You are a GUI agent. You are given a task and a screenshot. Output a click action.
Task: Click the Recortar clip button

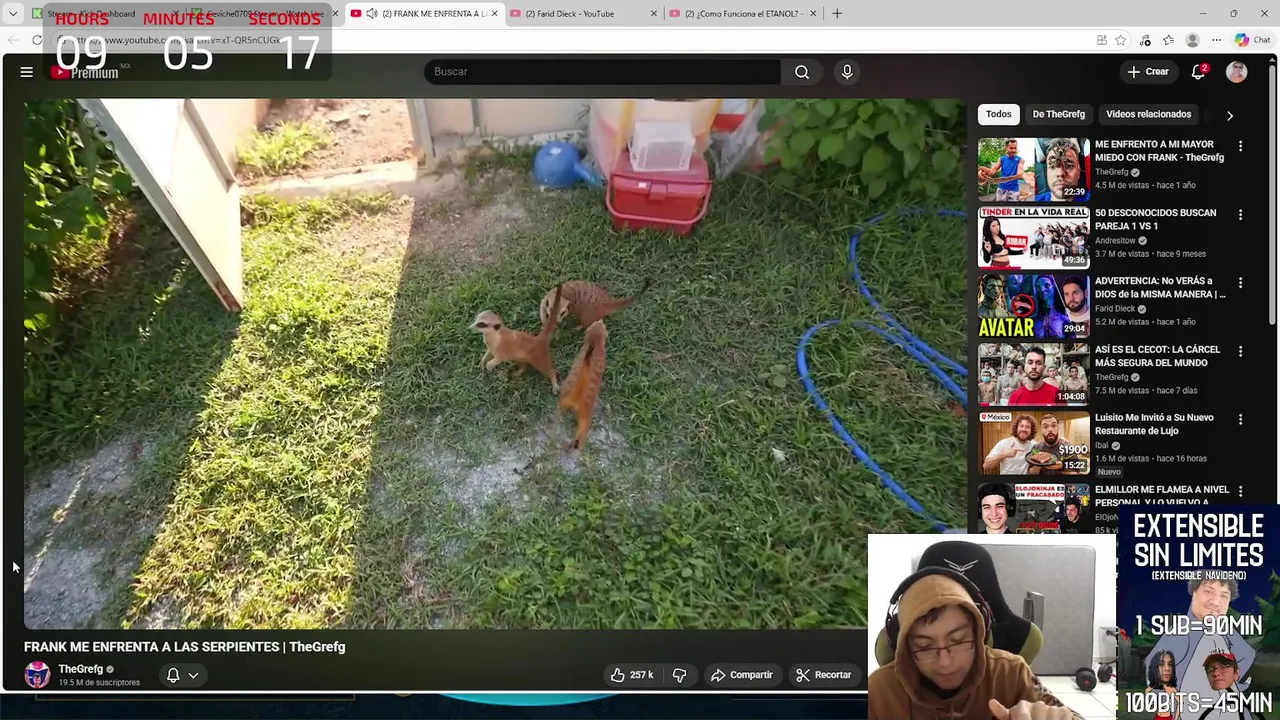coord(824,675)
